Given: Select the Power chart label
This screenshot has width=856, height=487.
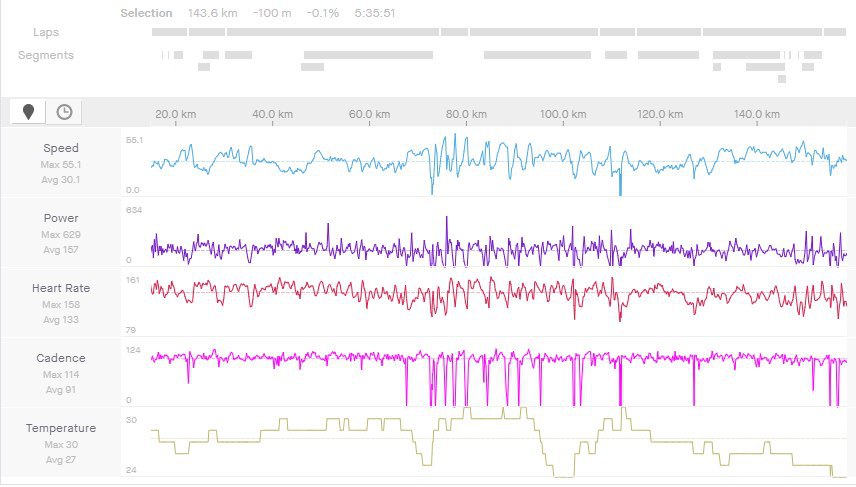Looking at the screenshot, I should (x=61, y=218).
